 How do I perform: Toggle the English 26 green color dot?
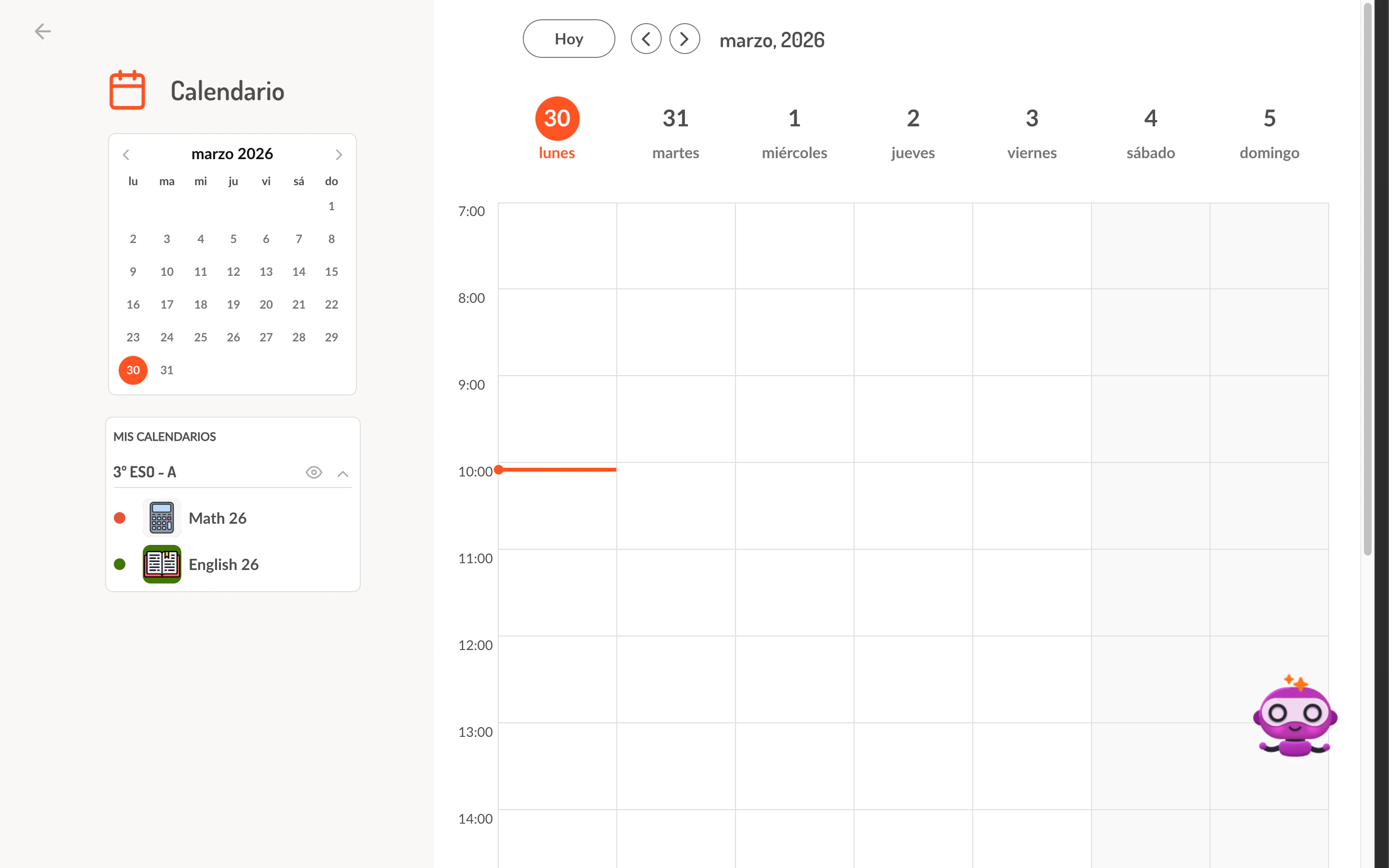[120, 564]
